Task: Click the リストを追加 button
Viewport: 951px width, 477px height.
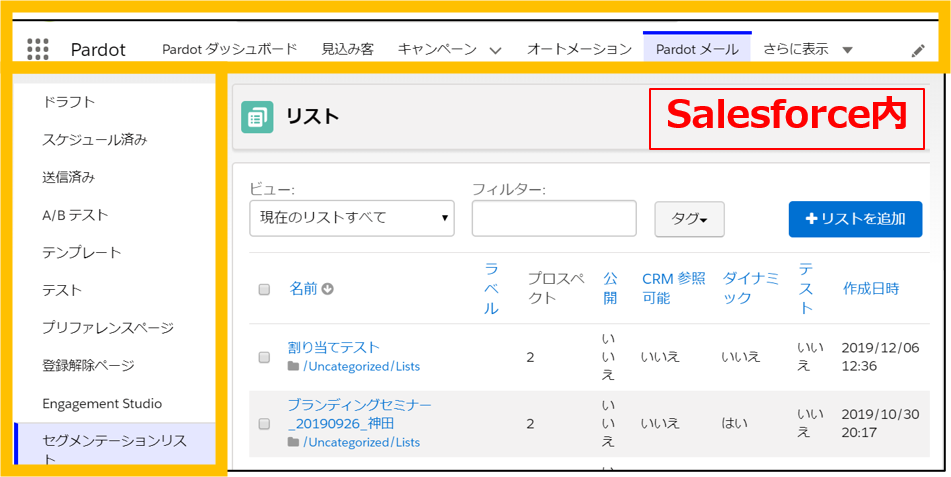Action: [855, 219]
